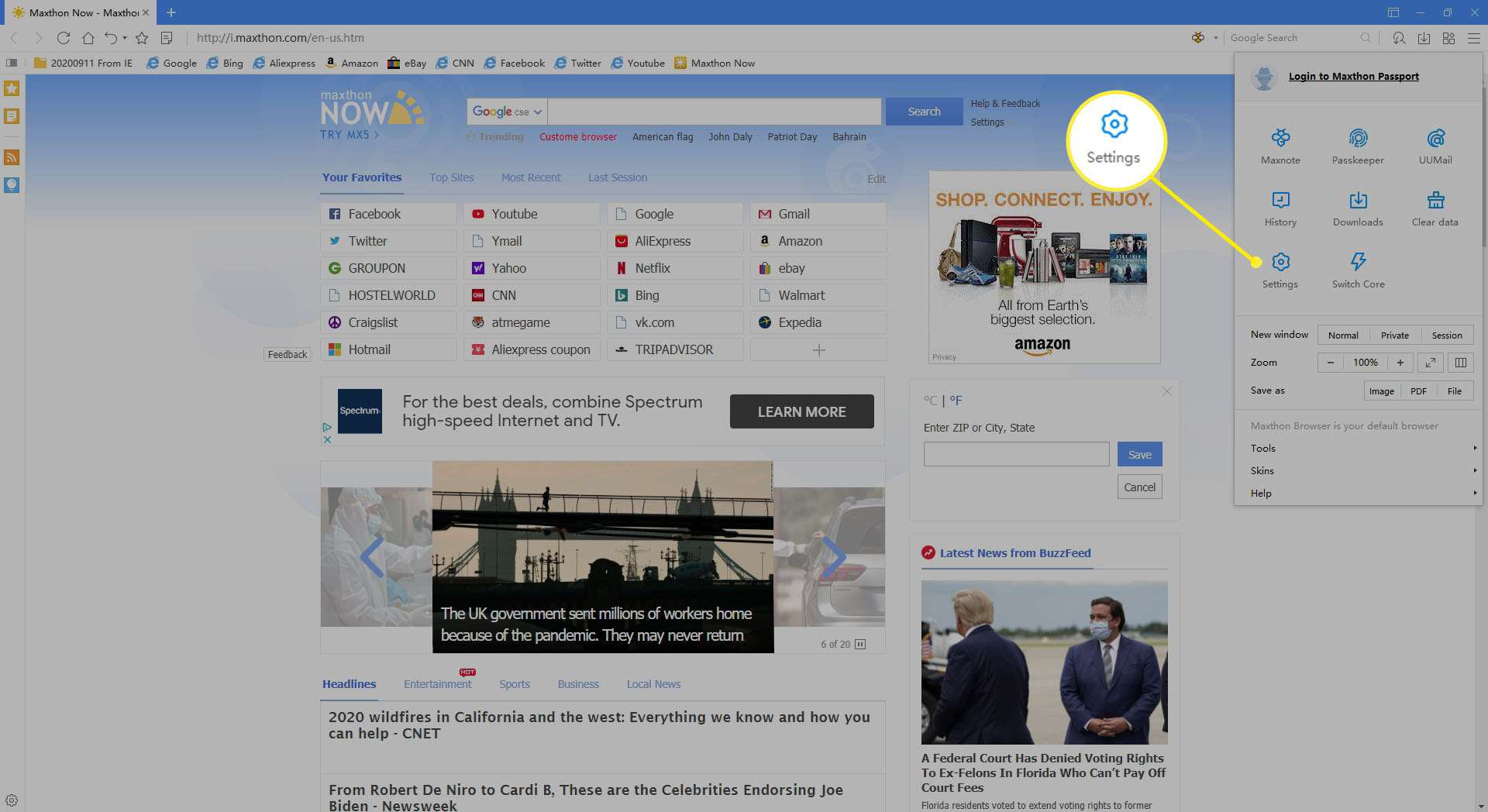Open the Favorites sidebar star icon
This screenshot has width=1488, height=812.
12,88
